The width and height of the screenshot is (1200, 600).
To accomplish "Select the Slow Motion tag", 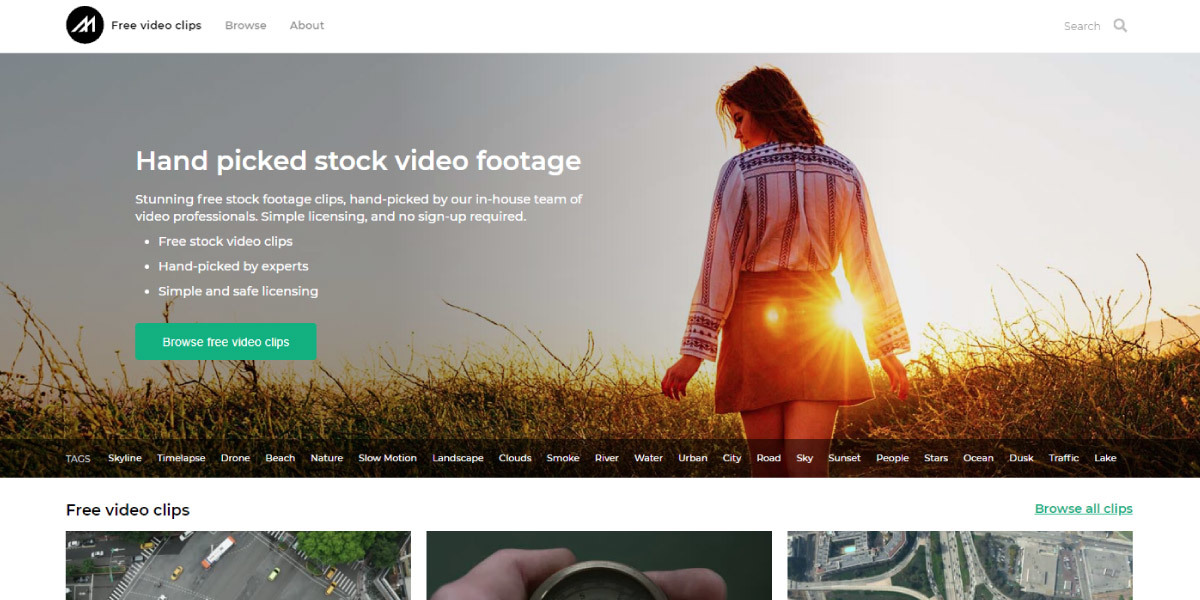I will click(x=388, y=458).
